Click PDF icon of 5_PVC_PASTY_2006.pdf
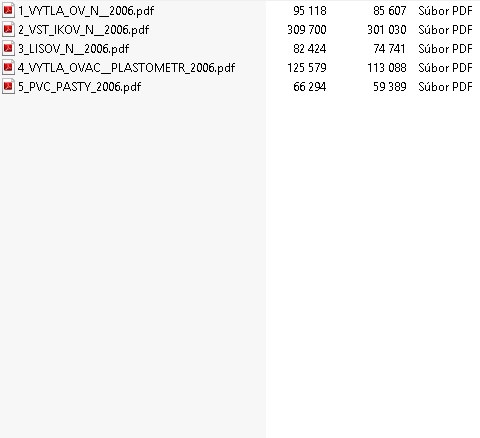 click(x=8, y=87)
